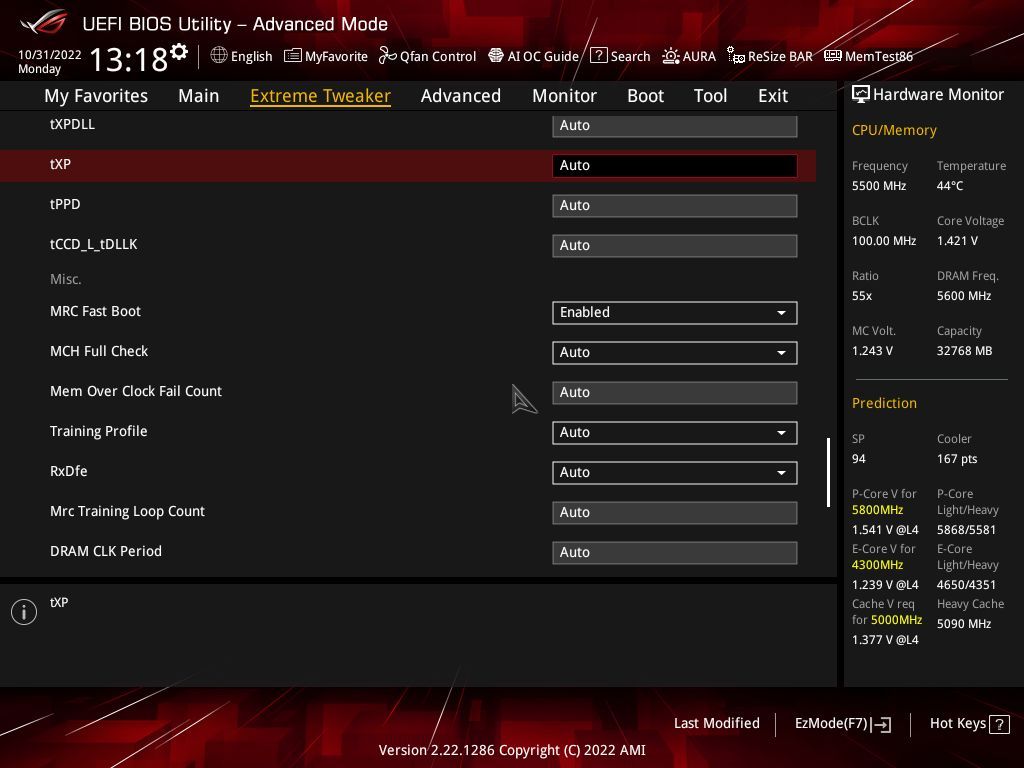Select Extreme Tweaker tab
This screenshot has height=768, width=1024.
[x=321, y=96]
